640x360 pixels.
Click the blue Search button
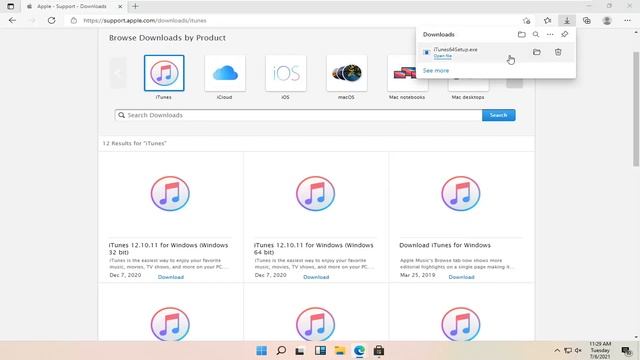[x=498, y=115]
